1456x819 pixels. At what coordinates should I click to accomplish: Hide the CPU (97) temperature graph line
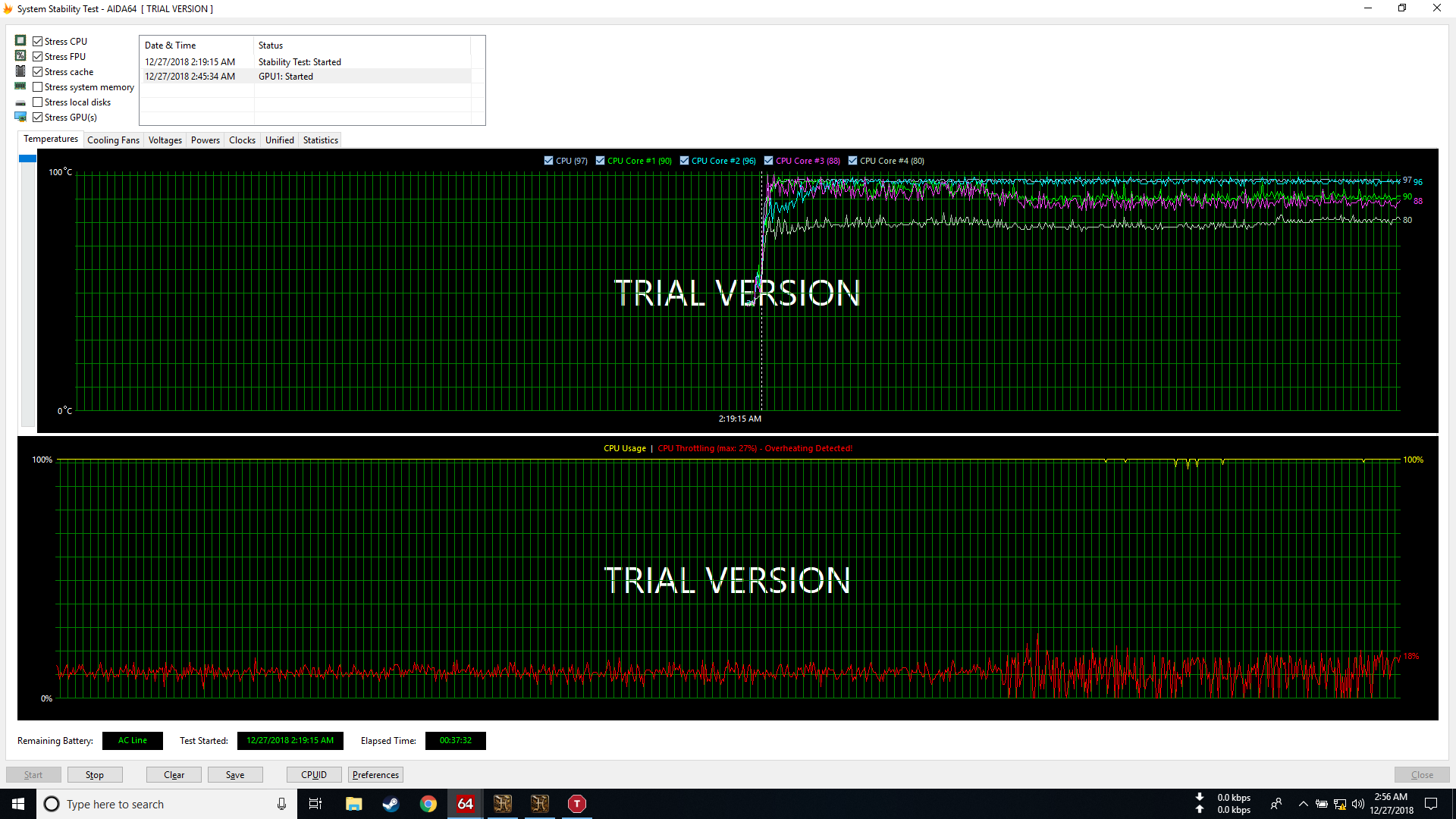click(x=548, y=161)
